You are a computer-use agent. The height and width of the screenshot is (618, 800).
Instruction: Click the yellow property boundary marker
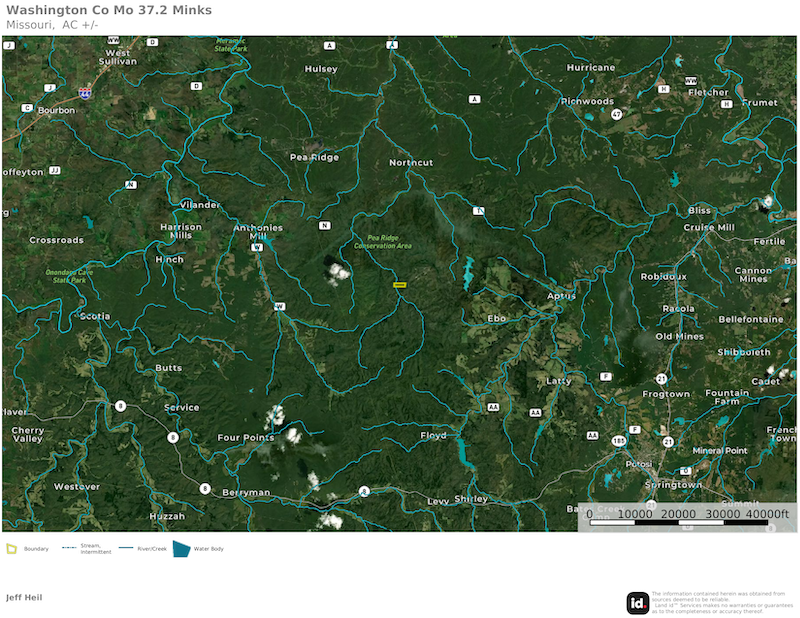[x=399, y=285]
